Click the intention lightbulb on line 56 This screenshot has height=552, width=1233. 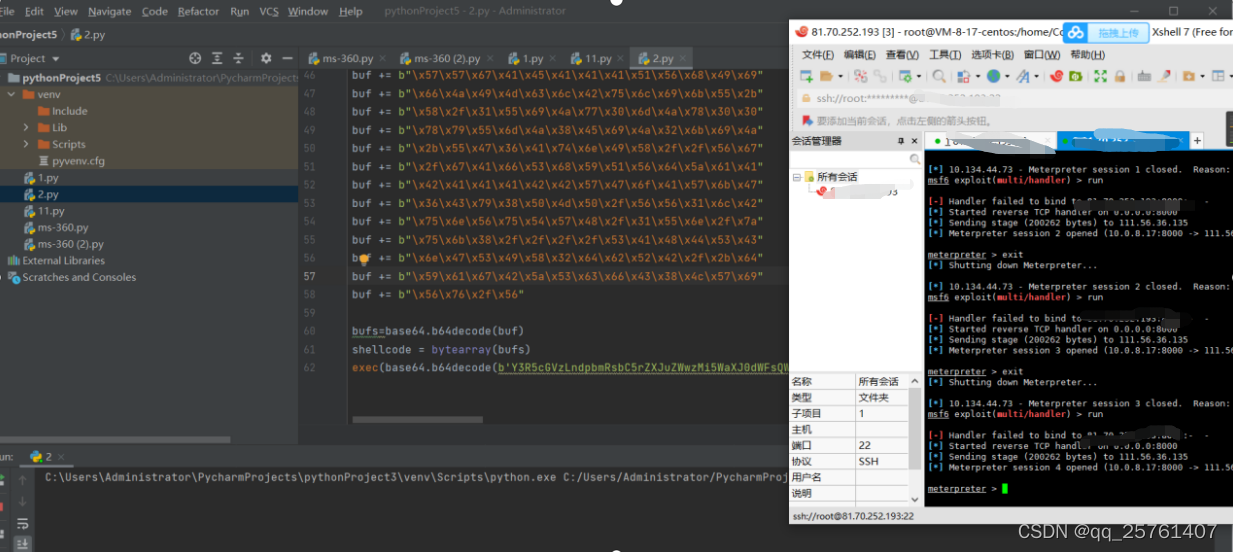coord(364,258)
